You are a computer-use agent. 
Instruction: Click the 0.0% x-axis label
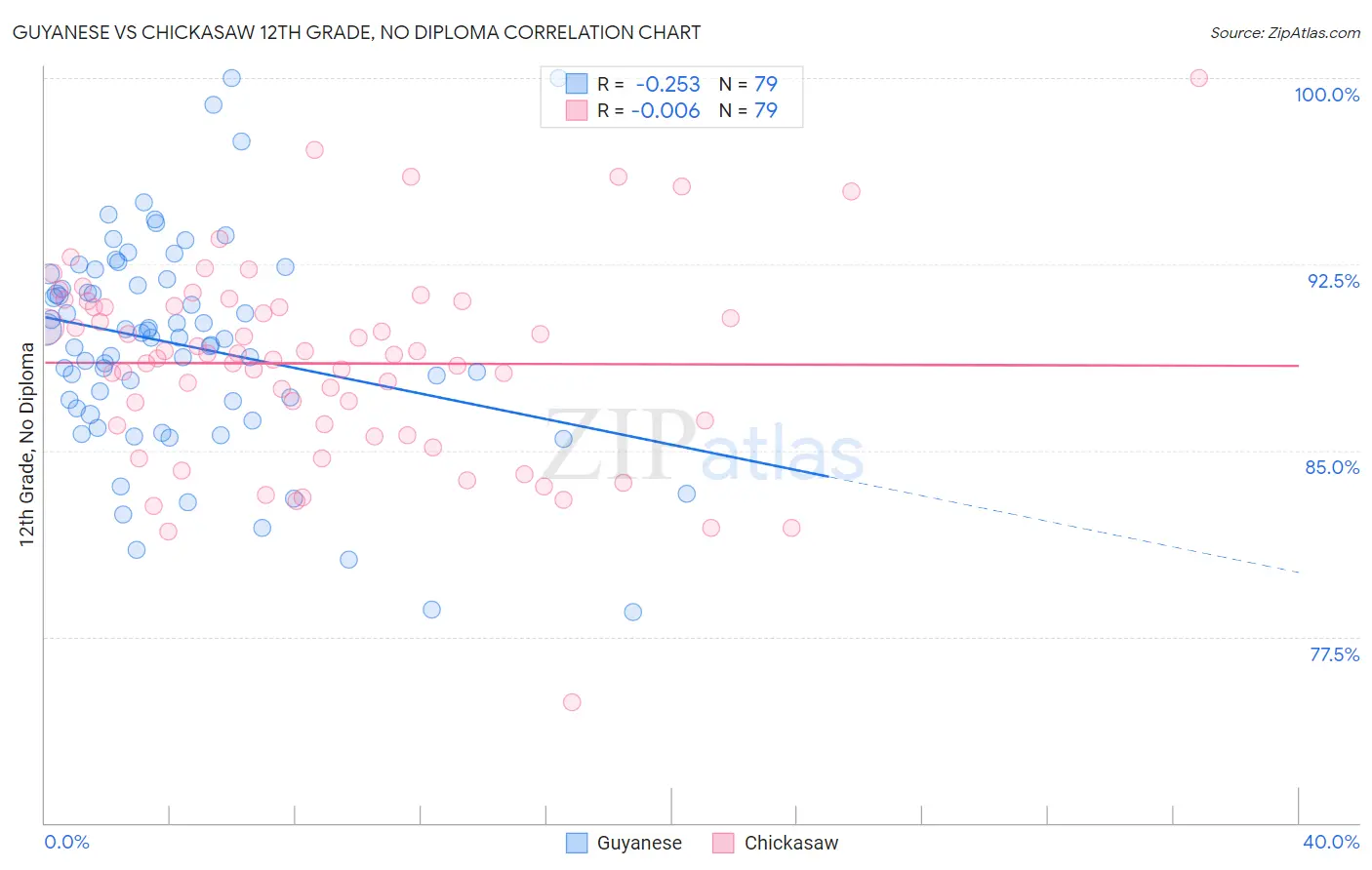(x=67, y=842)
